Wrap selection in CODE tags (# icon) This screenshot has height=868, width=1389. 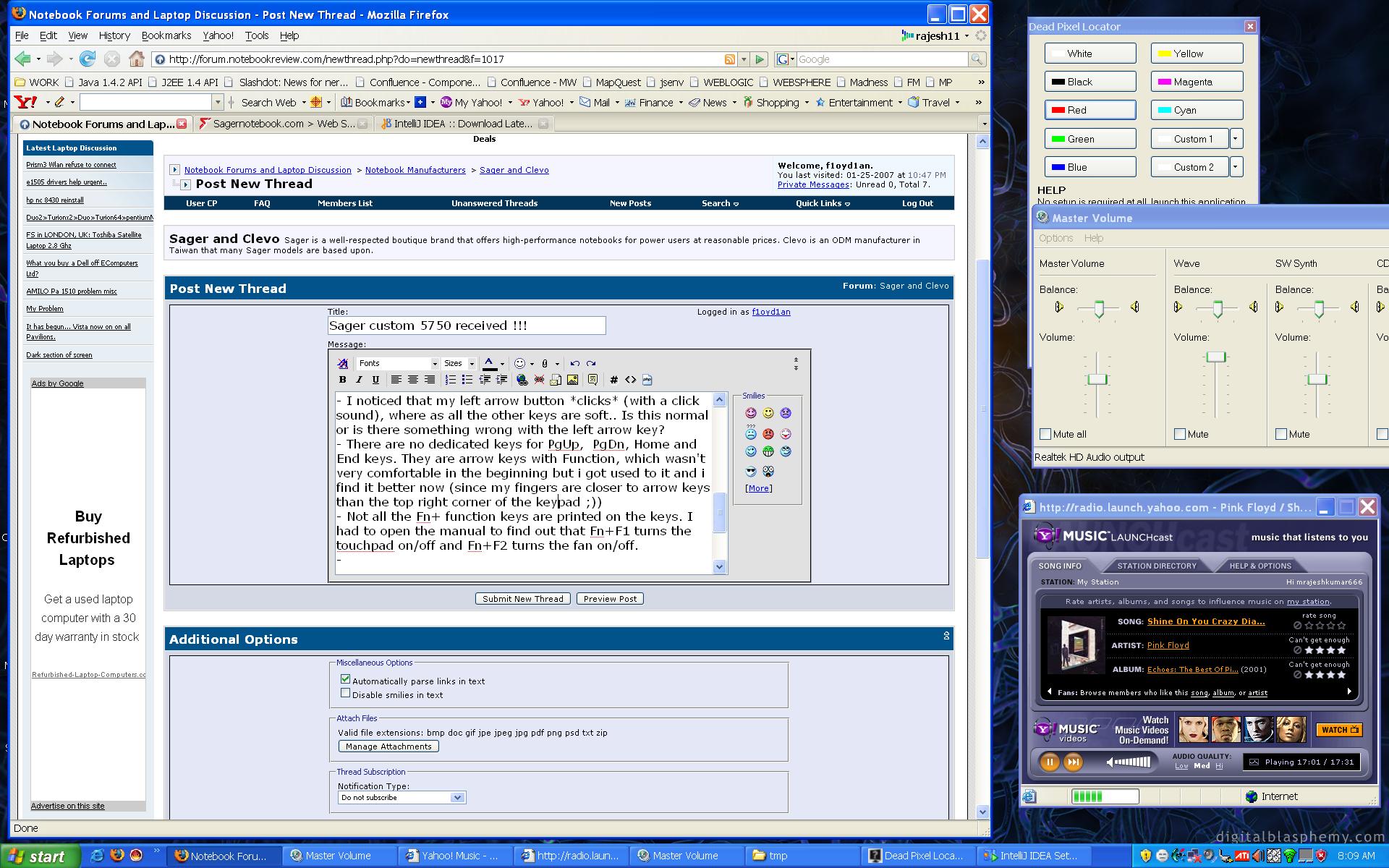tap(613, 380)
